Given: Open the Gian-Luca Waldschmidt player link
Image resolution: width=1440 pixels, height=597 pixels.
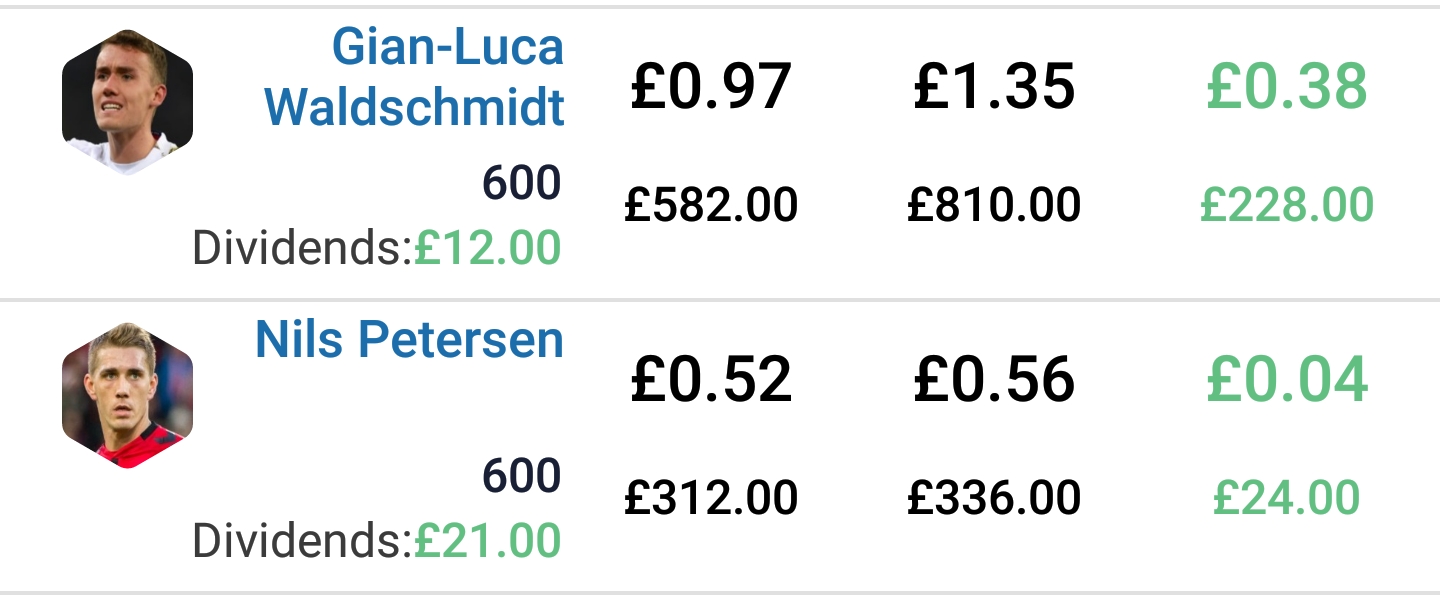Looking at the screenshot, I should point(415,77).
